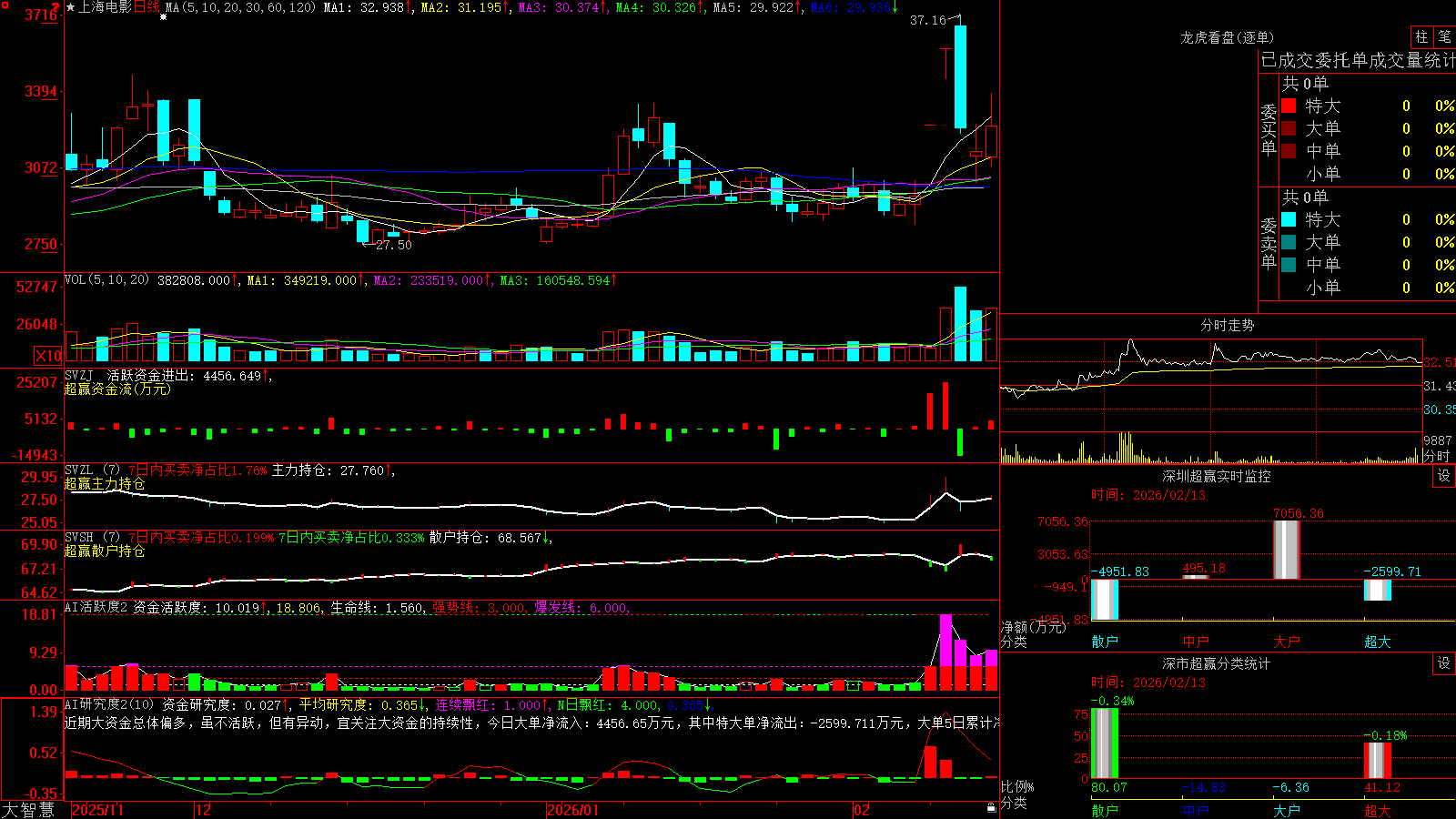Click the teal 中单 sell-order swatch

click(1289, 265)
